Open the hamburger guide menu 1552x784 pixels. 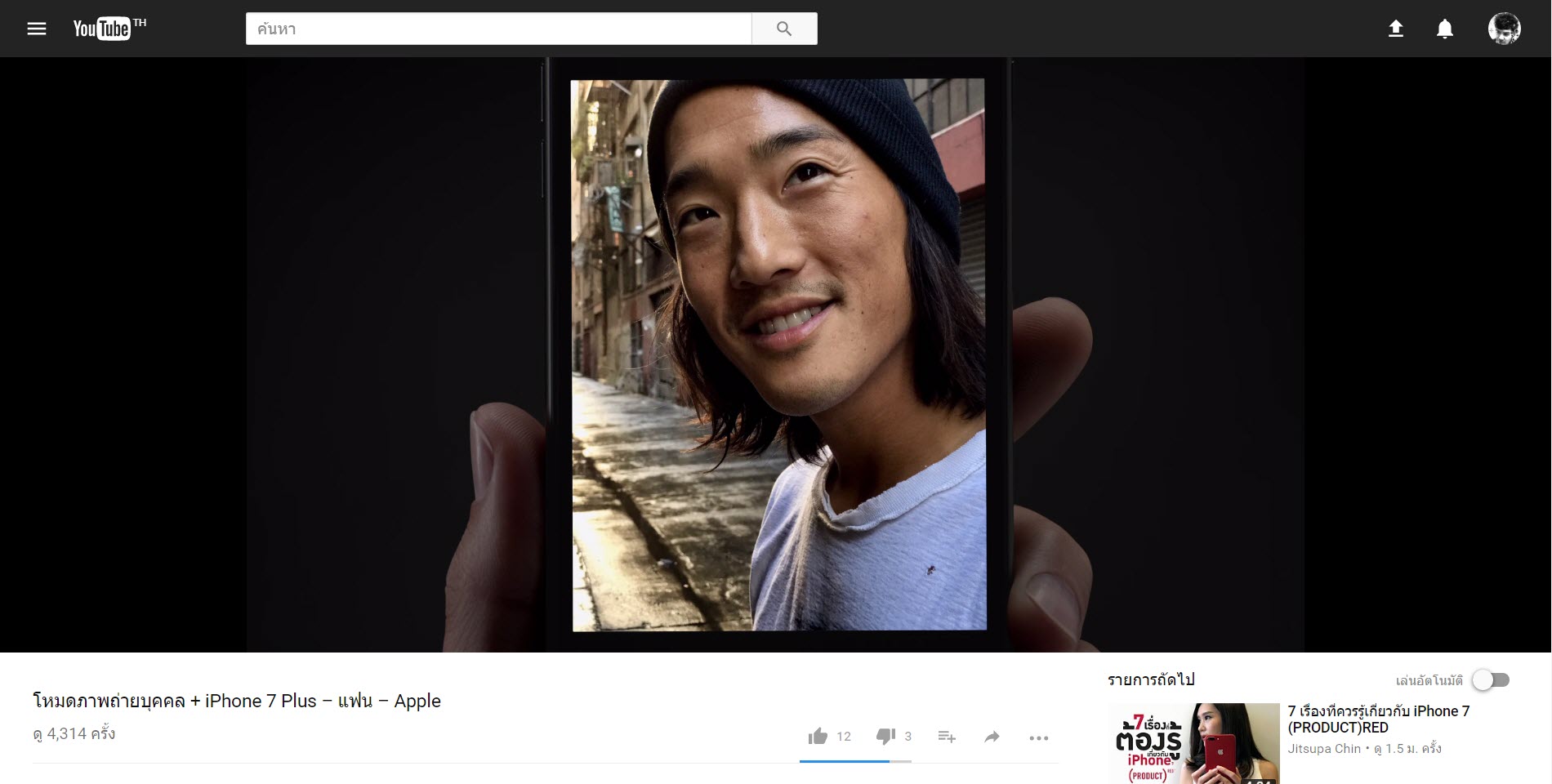37,29
